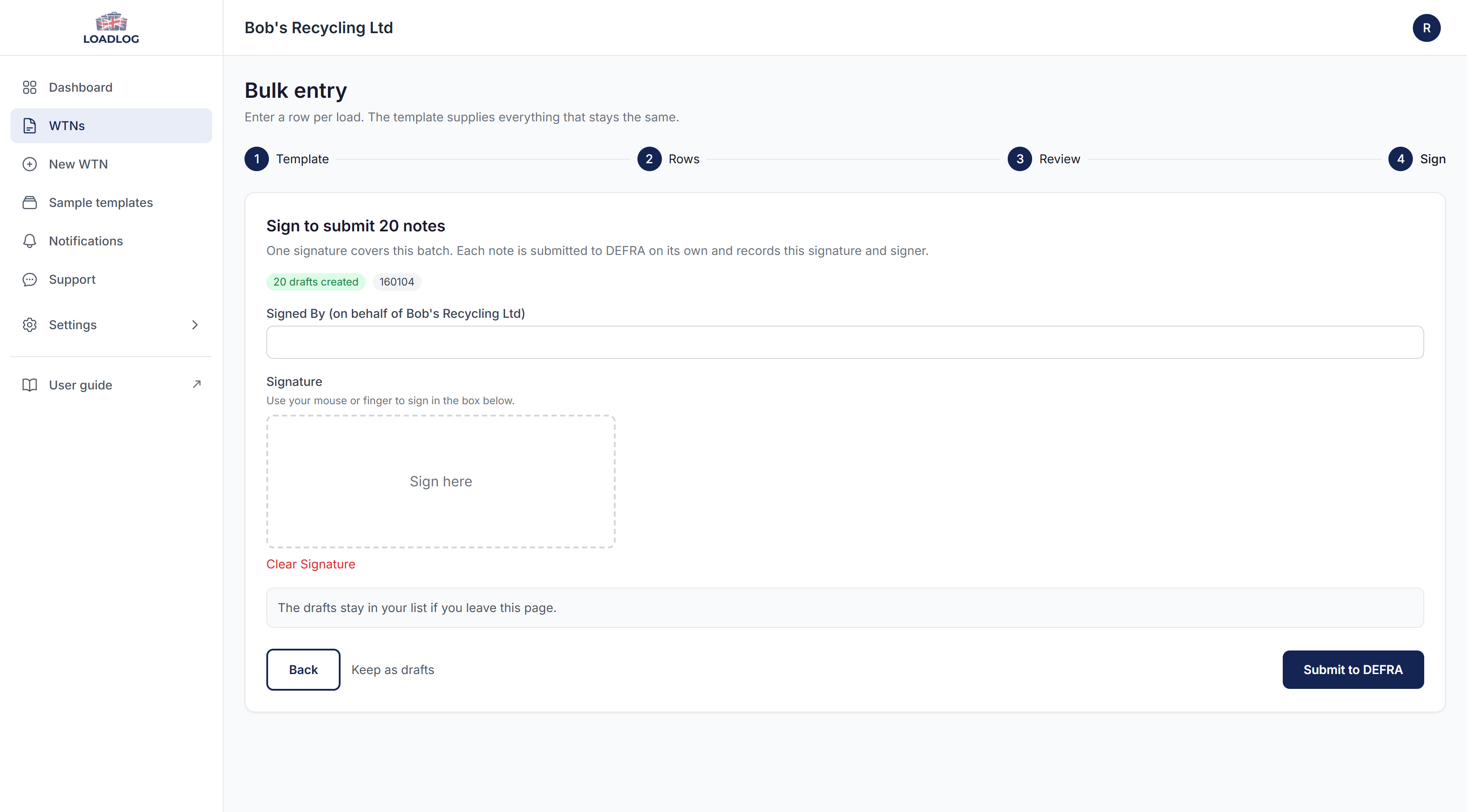The height and width of the screenshot is (812, 1467).
Task: Click the Support chat bubble icon
Action: 30,279
